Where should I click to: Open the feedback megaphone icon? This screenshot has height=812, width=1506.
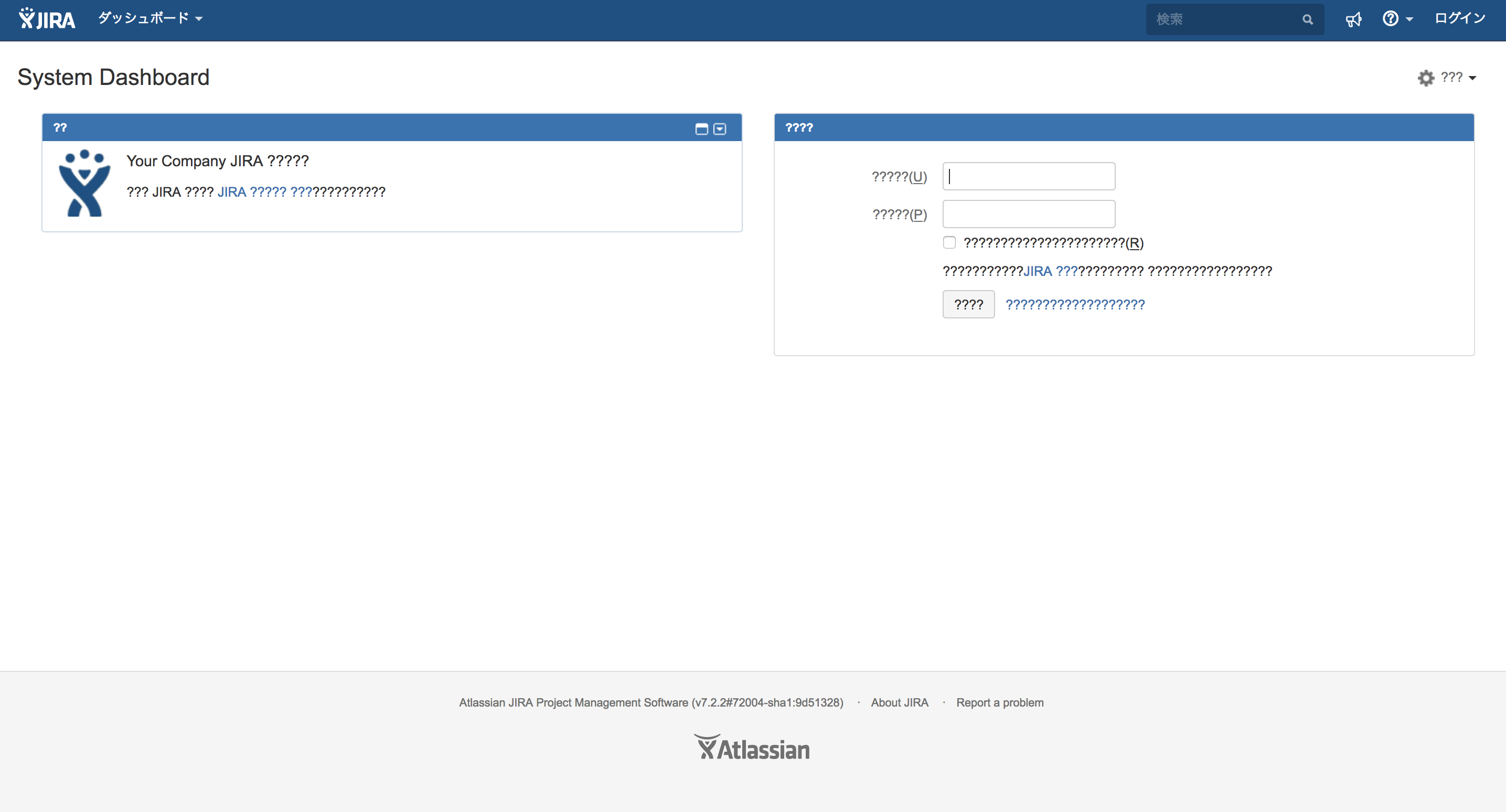pos(1353,19)
